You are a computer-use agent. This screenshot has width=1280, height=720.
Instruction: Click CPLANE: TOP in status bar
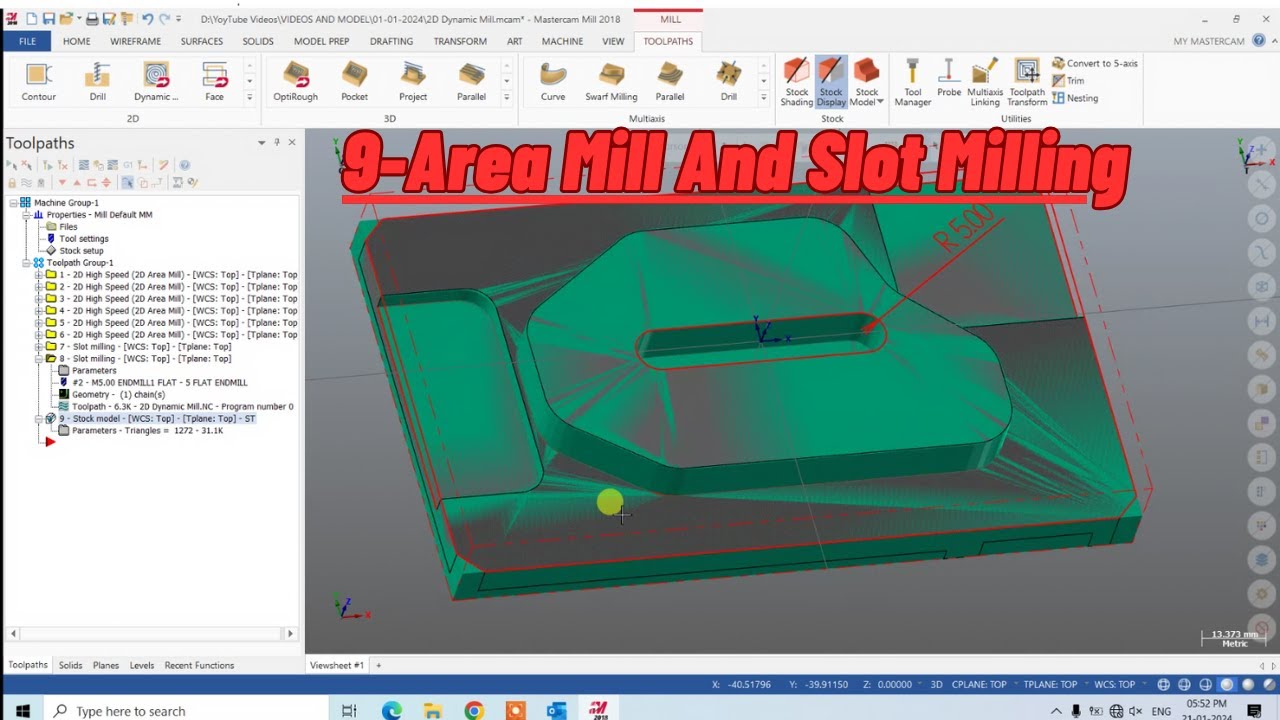[981, 685]
